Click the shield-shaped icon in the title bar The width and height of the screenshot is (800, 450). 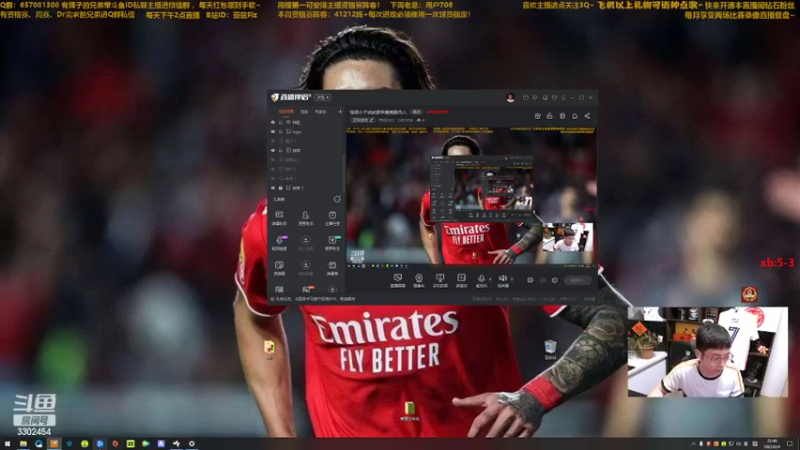click(555, 97)
